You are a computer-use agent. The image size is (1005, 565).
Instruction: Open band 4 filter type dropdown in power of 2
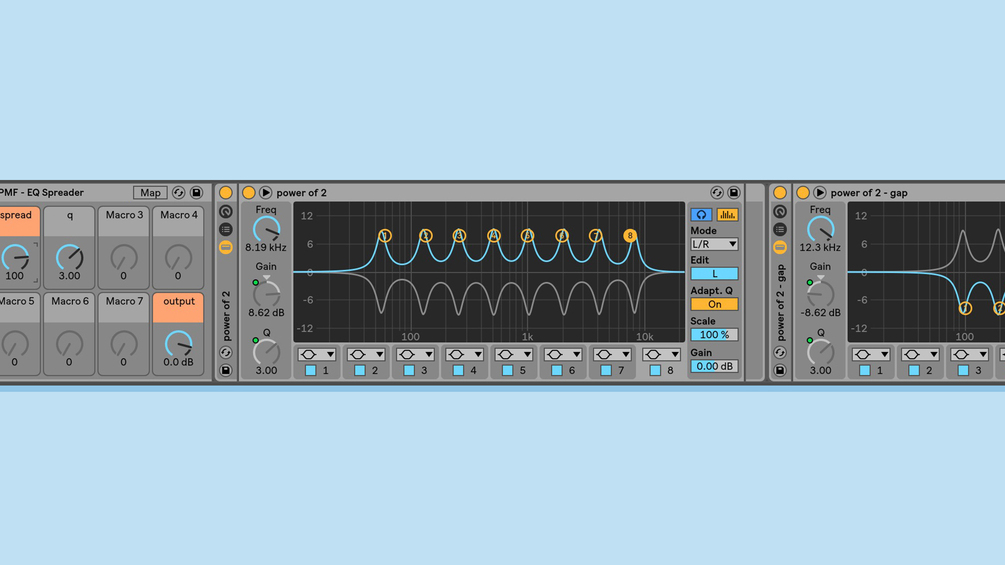click(x=465, y=354)
